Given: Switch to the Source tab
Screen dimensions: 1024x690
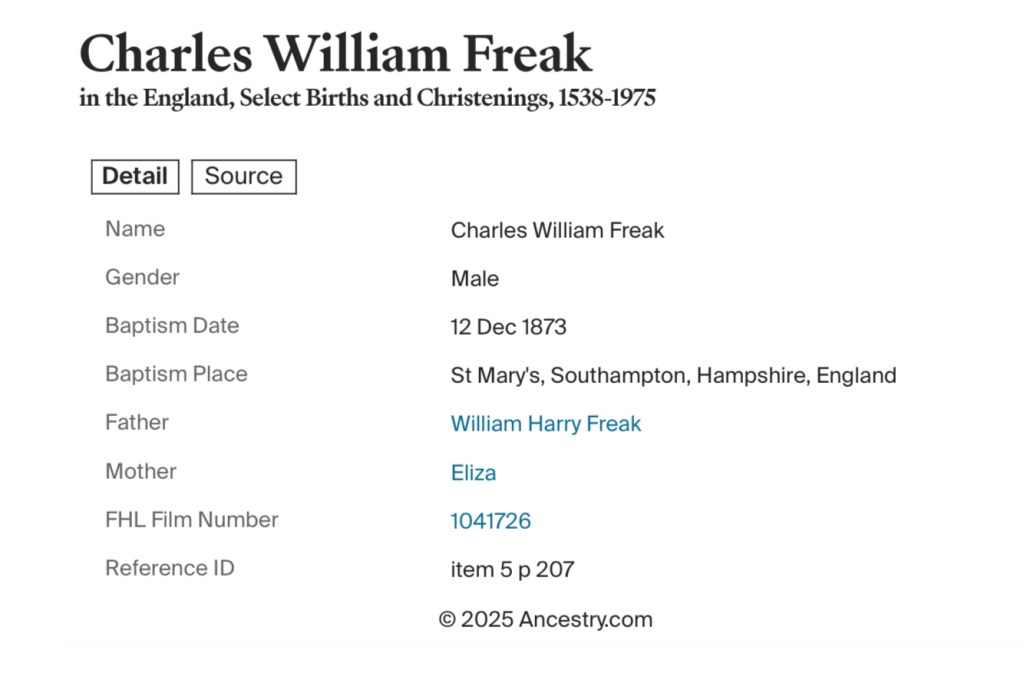Looking at the screenshot, I should (x=243, y=177).
